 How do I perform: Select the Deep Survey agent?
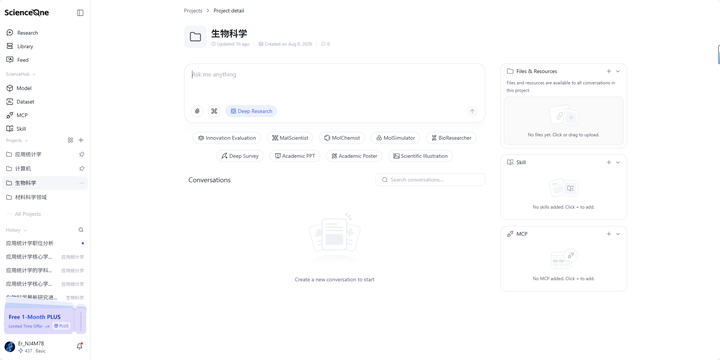(240, 156)
